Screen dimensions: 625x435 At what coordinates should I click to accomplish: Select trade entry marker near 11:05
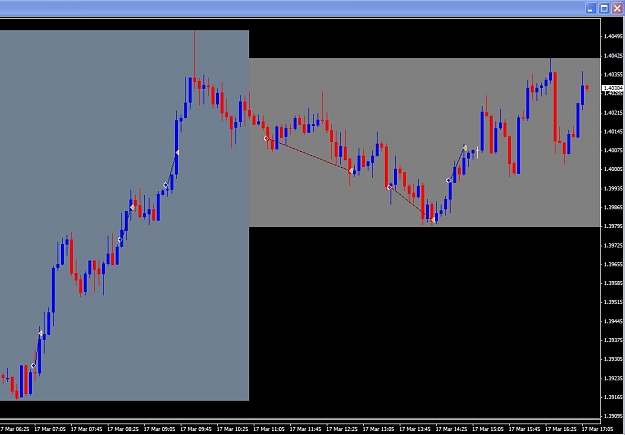click(266, 138)
